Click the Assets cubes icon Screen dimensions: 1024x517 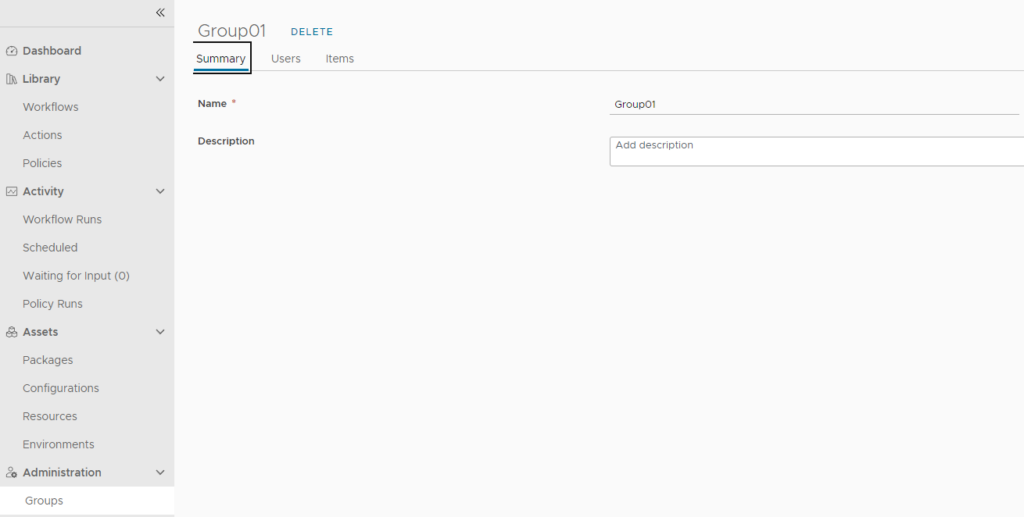11,332
